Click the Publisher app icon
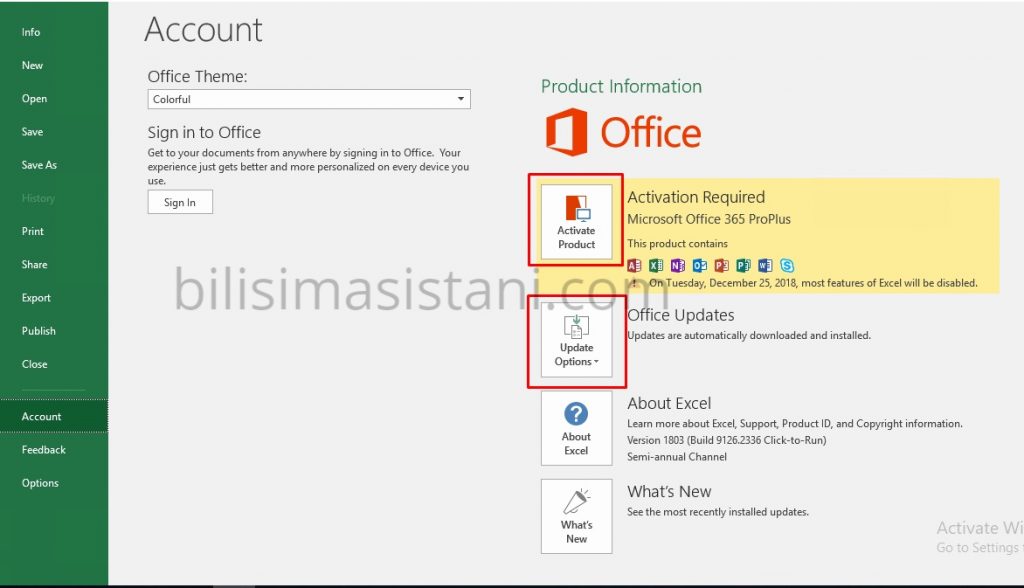1024x588 pixels. pyautogui.click(x=743, y=265)
